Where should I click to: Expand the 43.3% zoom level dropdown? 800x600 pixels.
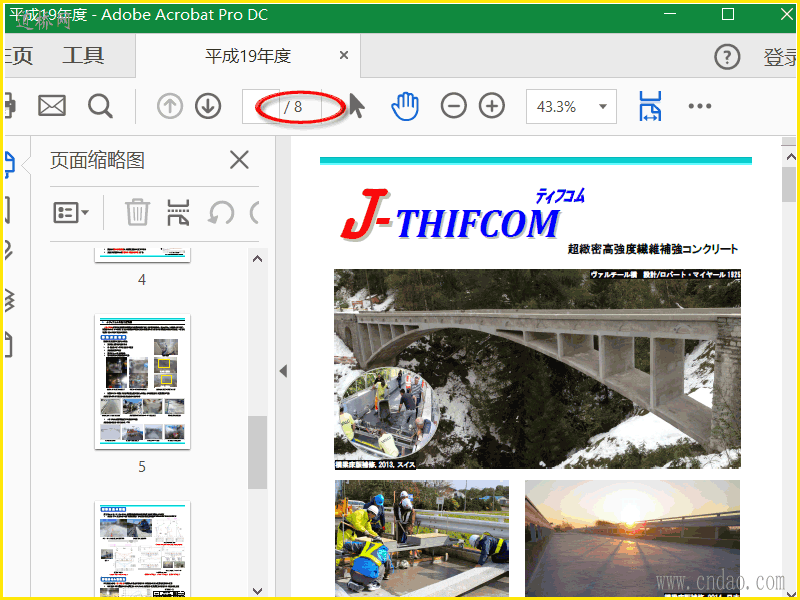(x=603, y=106)
